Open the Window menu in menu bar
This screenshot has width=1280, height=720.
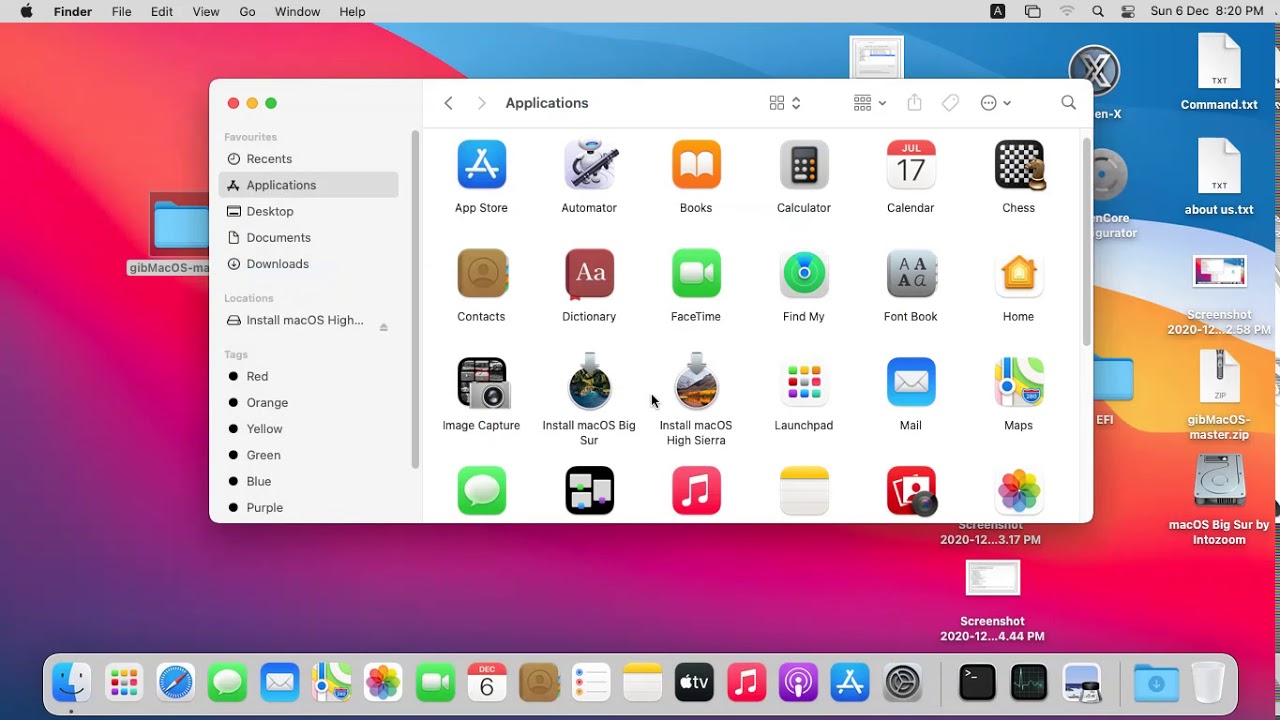point(297,11)
